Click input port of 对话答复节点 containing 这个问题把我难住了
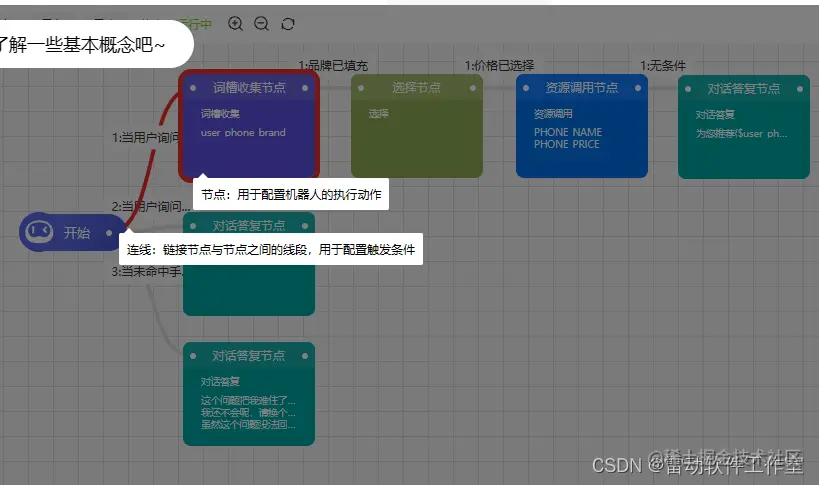This screenshot has width=819, height=485. 193,356
